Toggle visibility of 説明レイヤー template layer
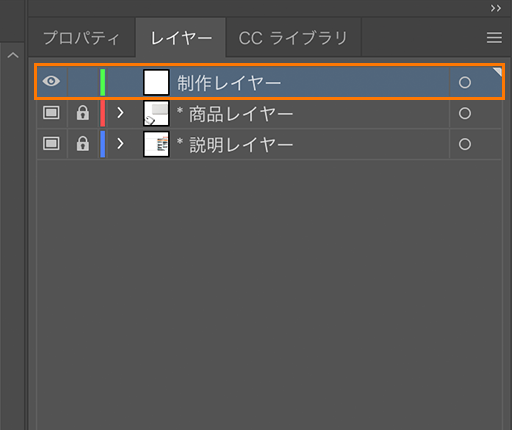The image size is (512, 430). coord(51,144)
